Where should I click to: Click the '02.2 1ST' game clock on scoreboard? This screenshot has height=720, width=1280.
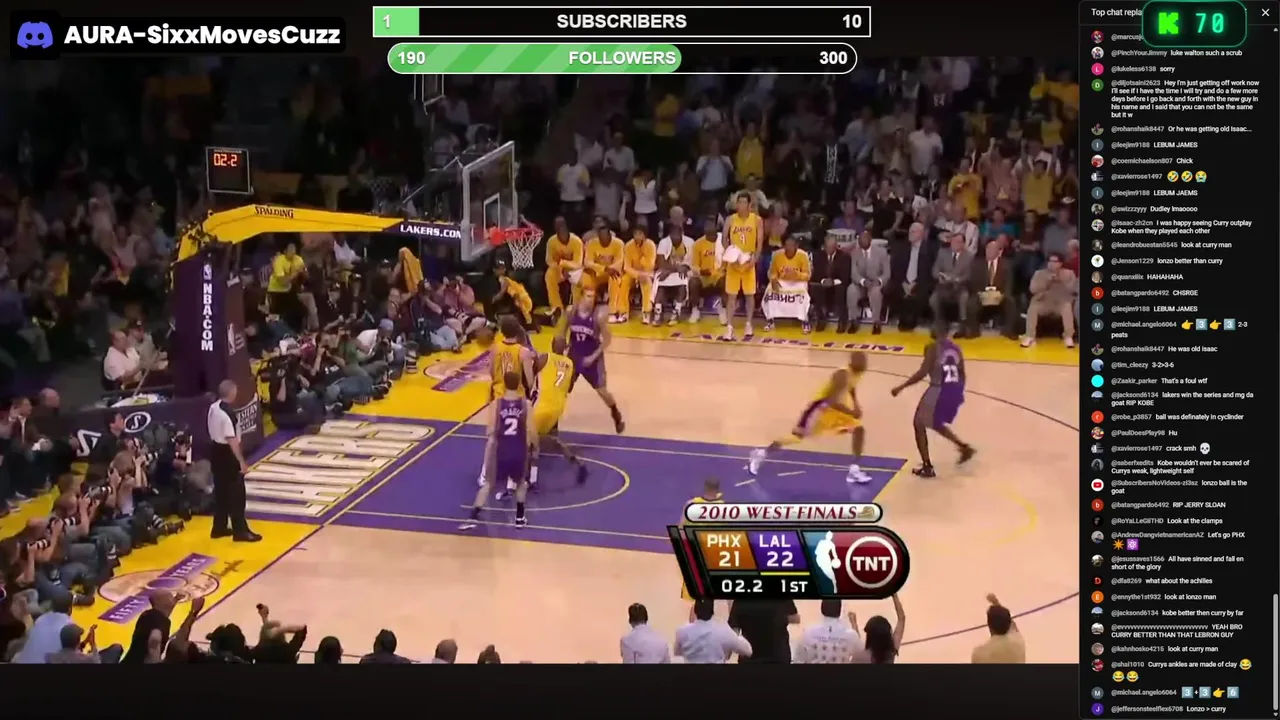[764, 586]
